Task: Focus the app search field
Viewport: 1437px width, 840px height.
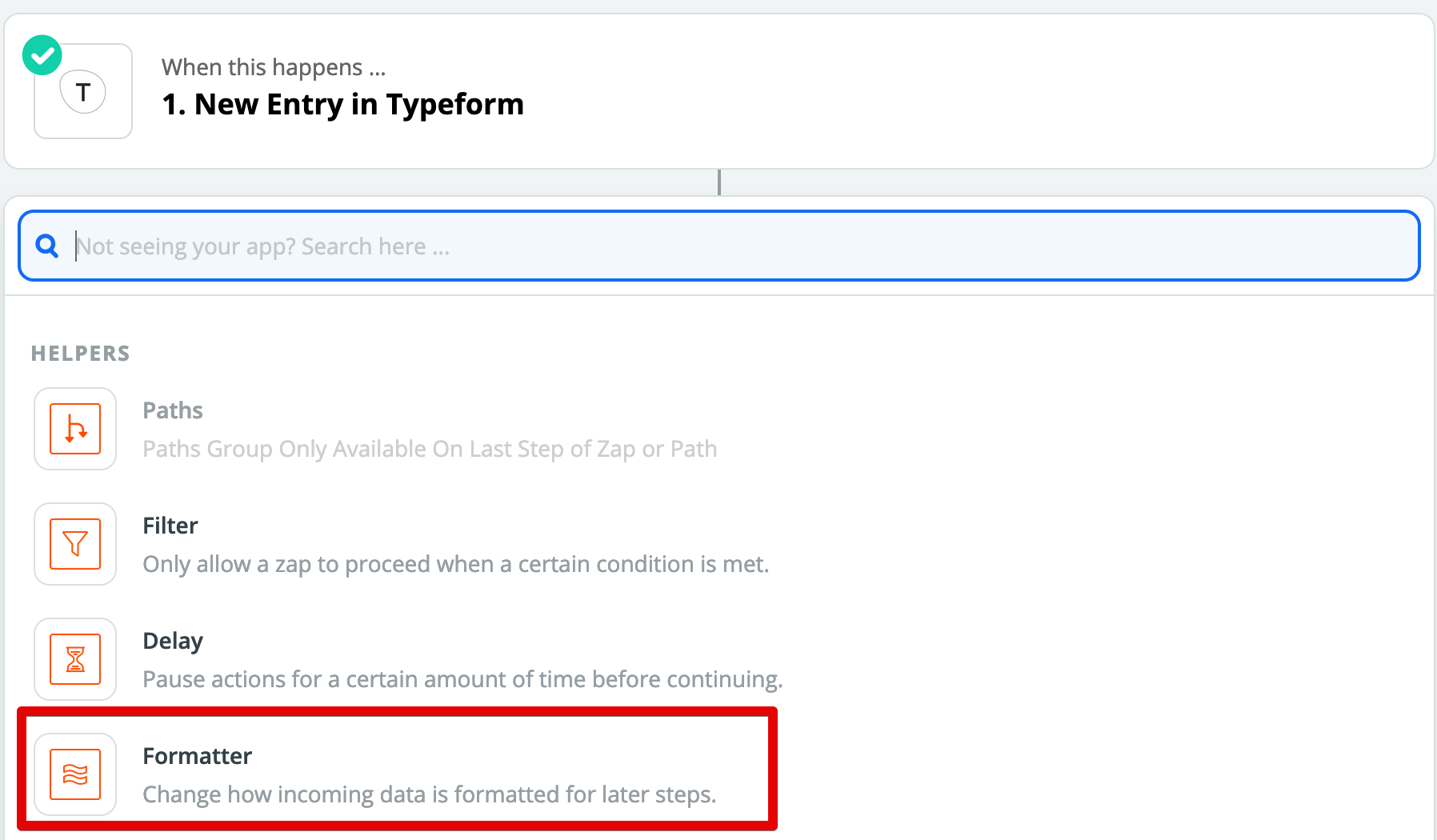Action: point(718,246)
